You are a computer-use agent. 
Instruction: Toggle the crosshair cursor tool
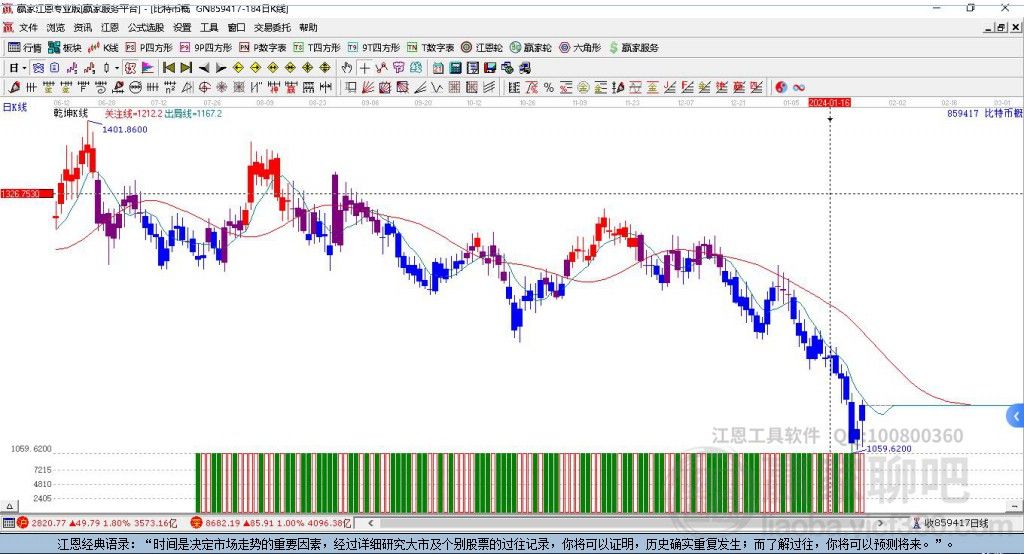(365, 67)
